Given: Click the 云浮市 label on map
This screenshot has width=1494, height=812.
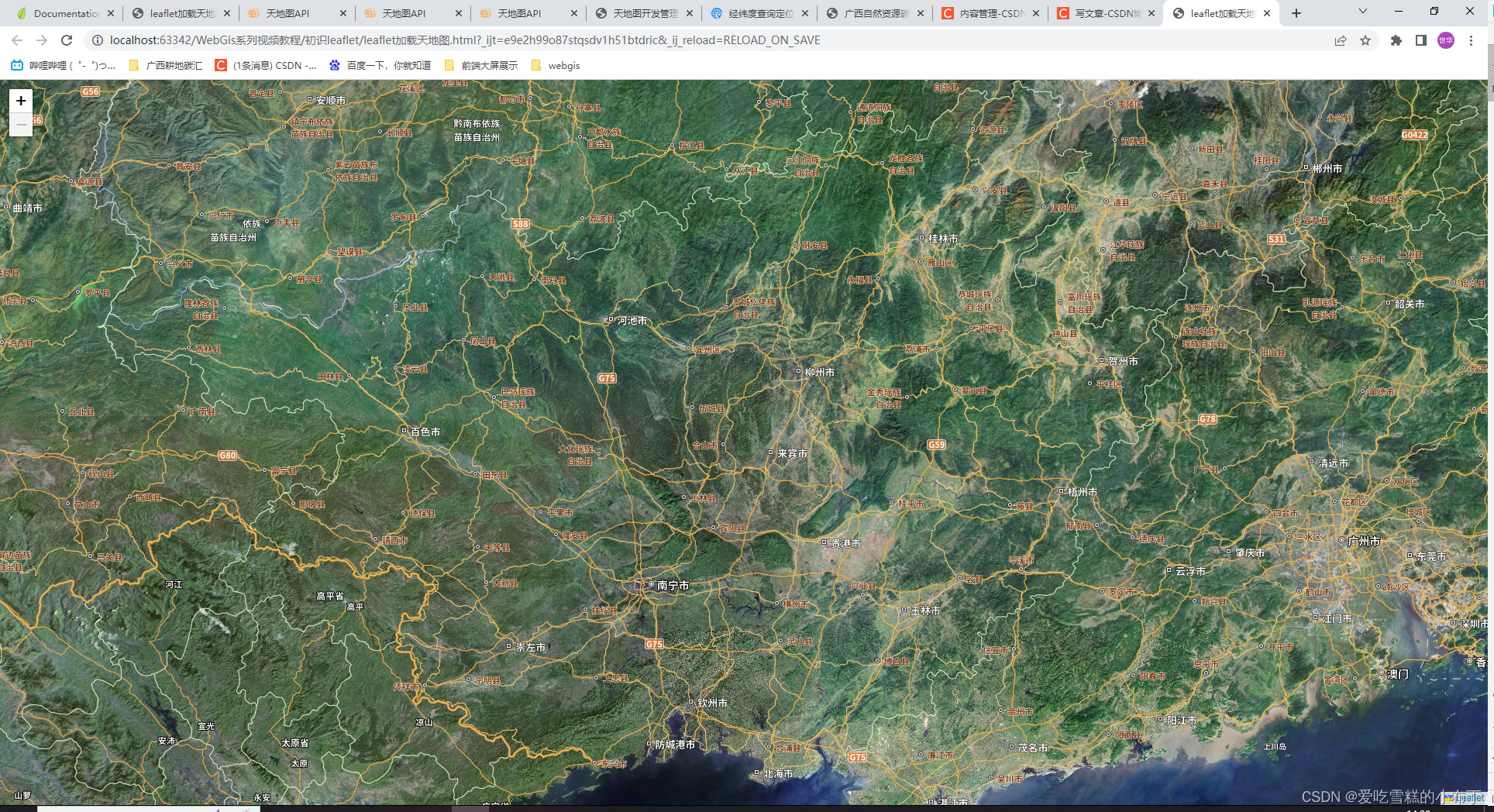Looking at the screenshot, I should (x=1190, y=571).
